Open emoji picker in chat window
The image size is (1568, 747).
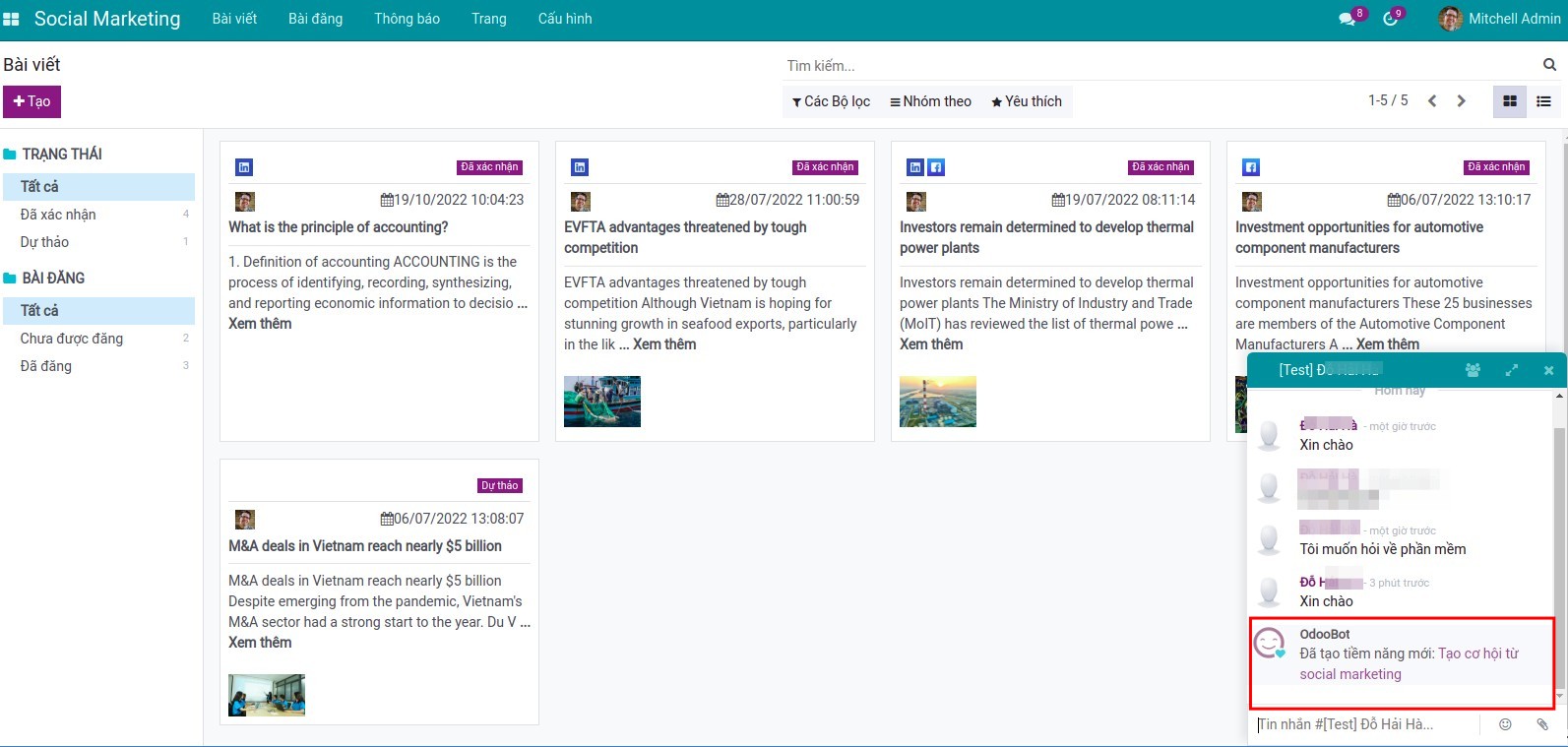tap(1505, 724)
